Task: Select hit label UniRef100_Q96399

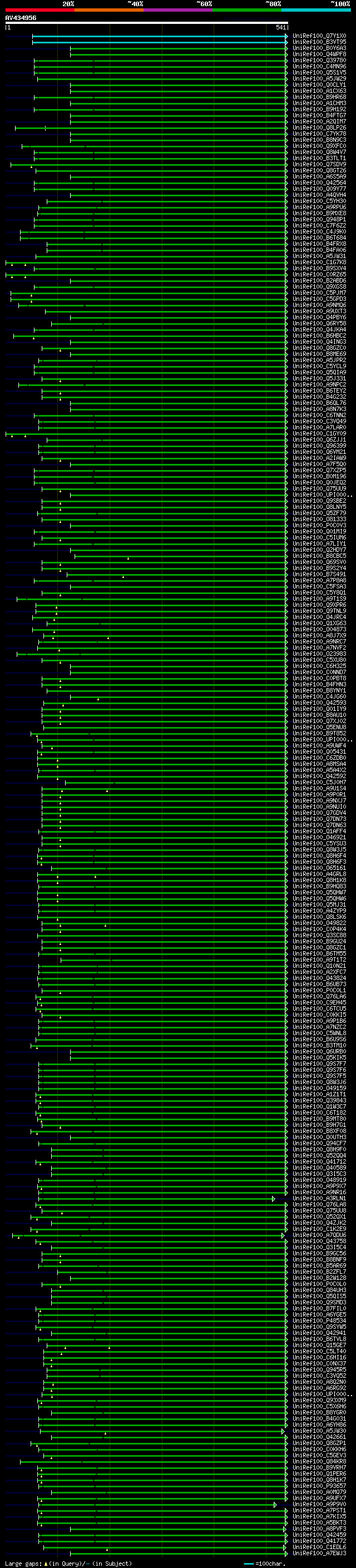Action: click(319, 446)
